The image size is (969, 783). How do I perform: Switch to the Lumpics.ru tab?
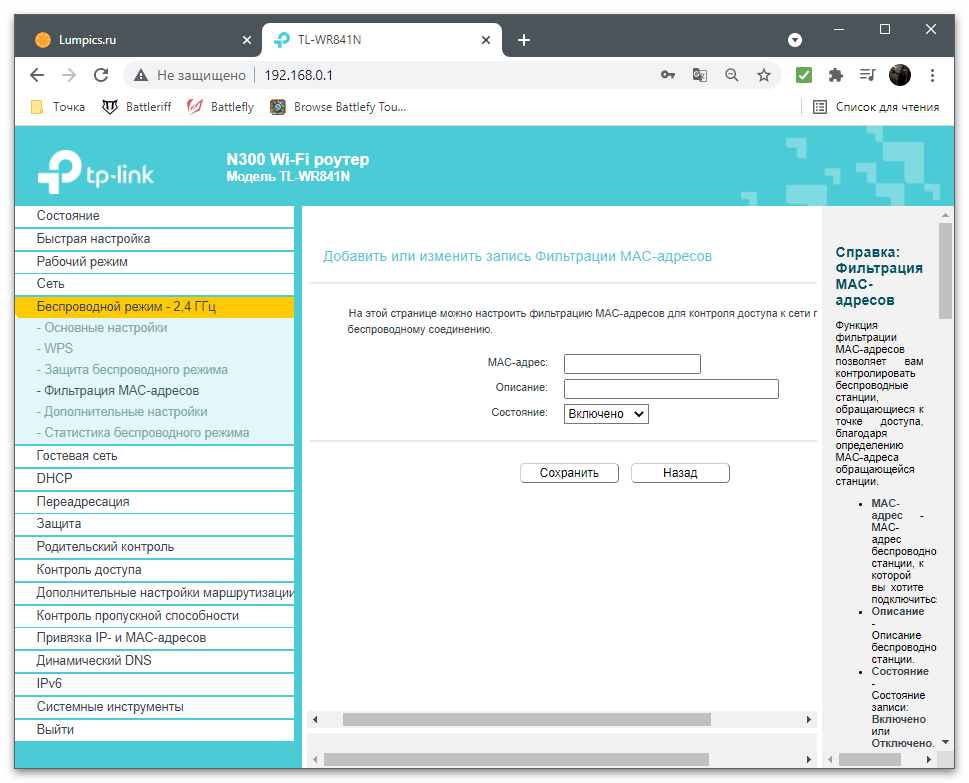(x=138, y=40)
